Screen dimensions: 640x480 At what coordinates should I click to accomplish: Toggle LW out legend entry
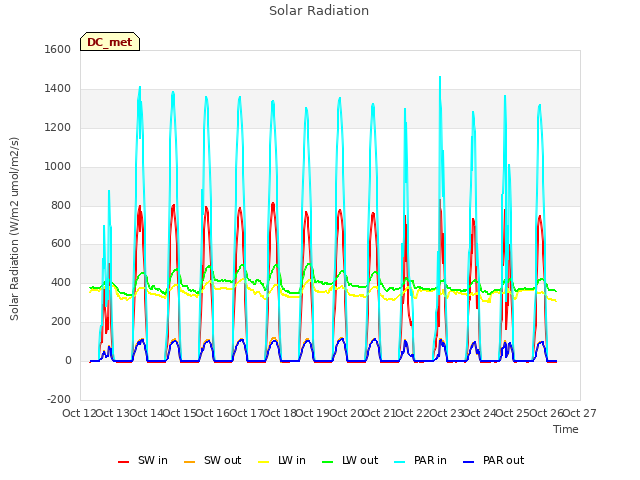click(350, 460)
